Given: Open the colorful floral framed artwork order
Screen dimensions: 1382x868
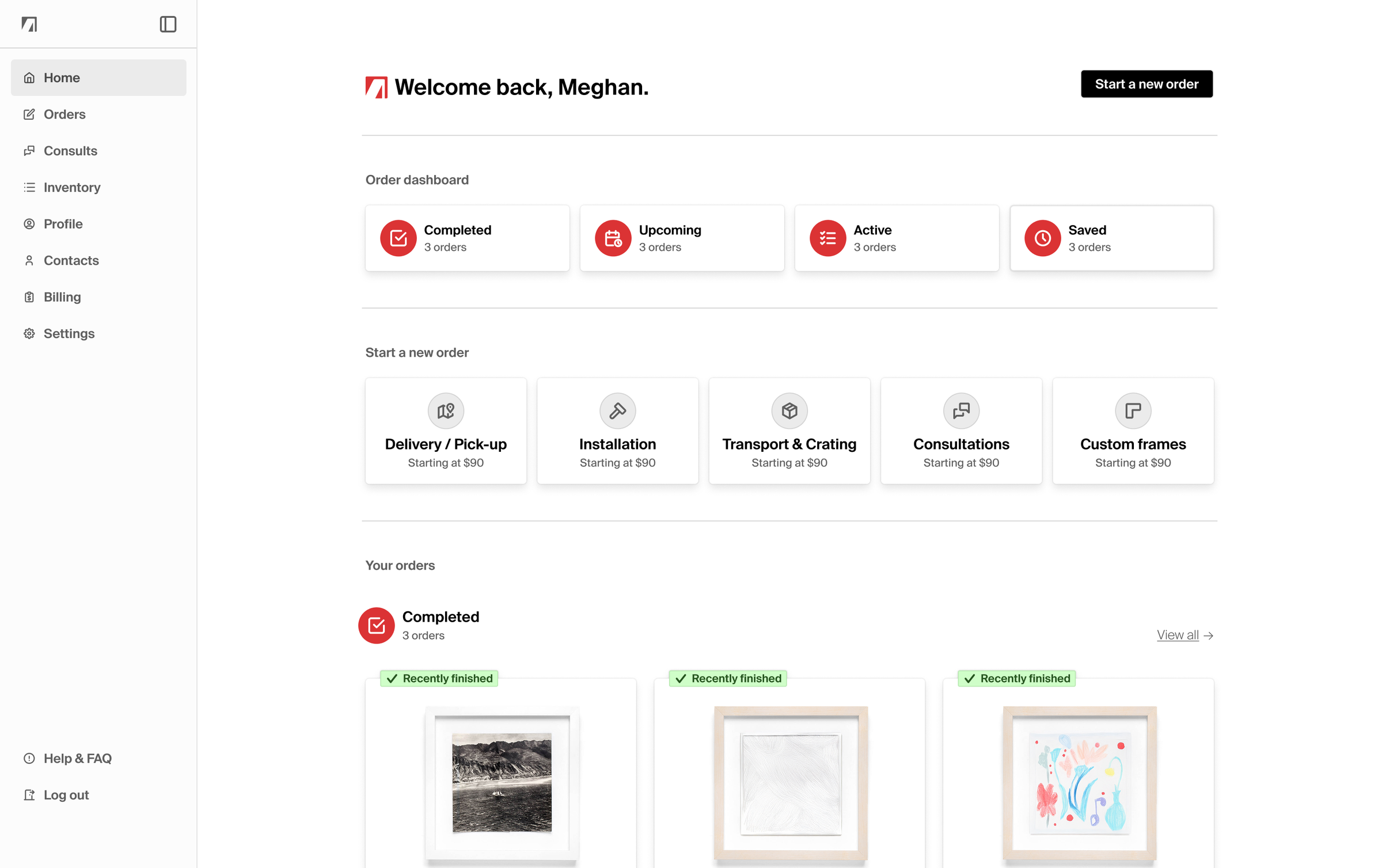Looking at the screenshot, I should tap(1079, 783).
